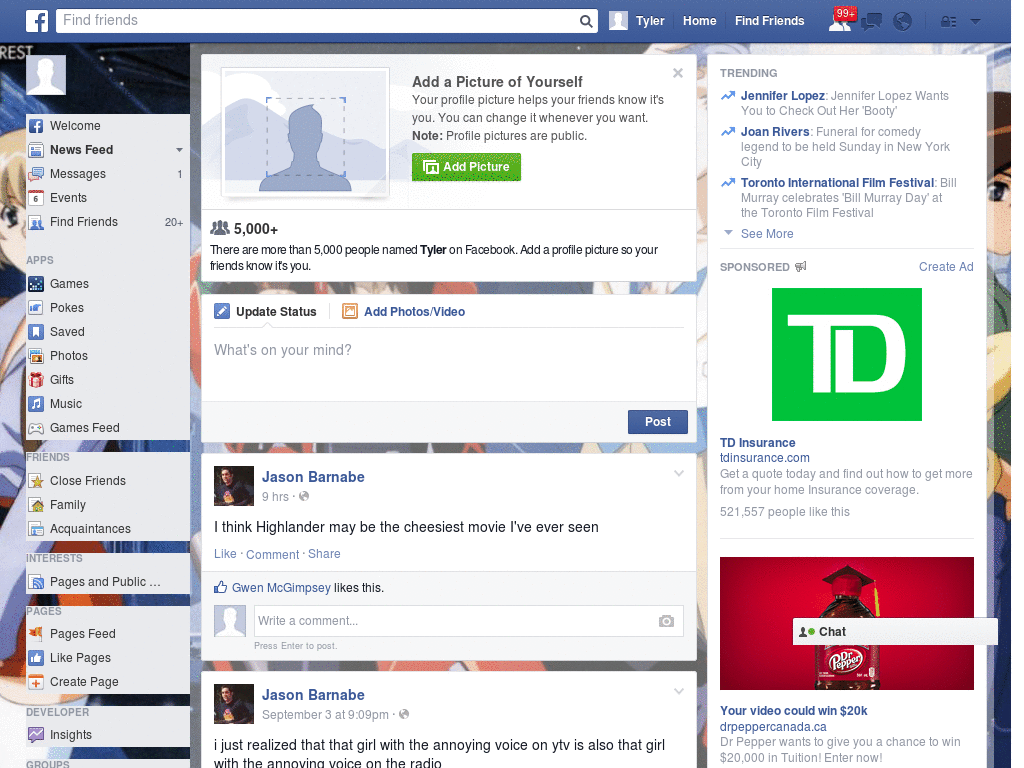1024x768 pixels.
Task: Open Gwen McGimpsey's profile link
Action: (x=281, y=588)
